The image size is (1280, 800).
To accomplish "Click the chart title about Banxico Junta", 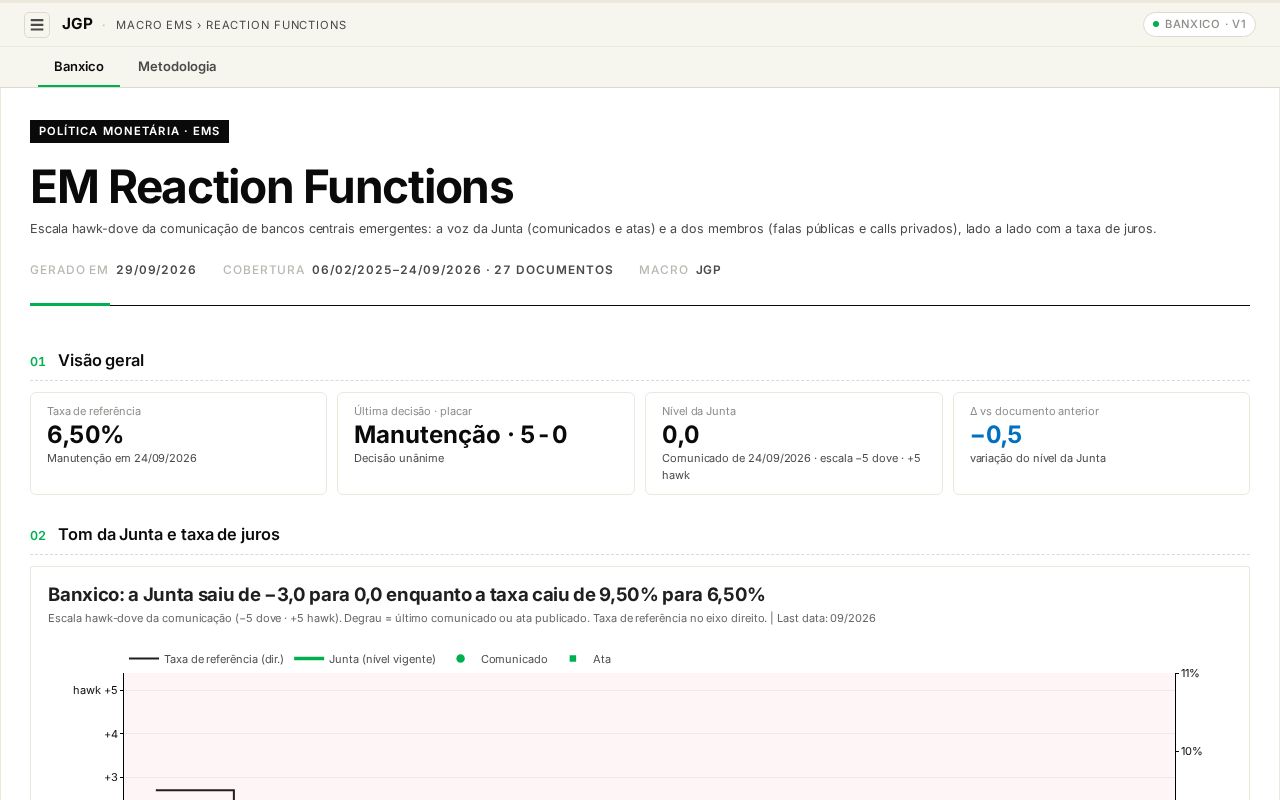I will [407, 595].
